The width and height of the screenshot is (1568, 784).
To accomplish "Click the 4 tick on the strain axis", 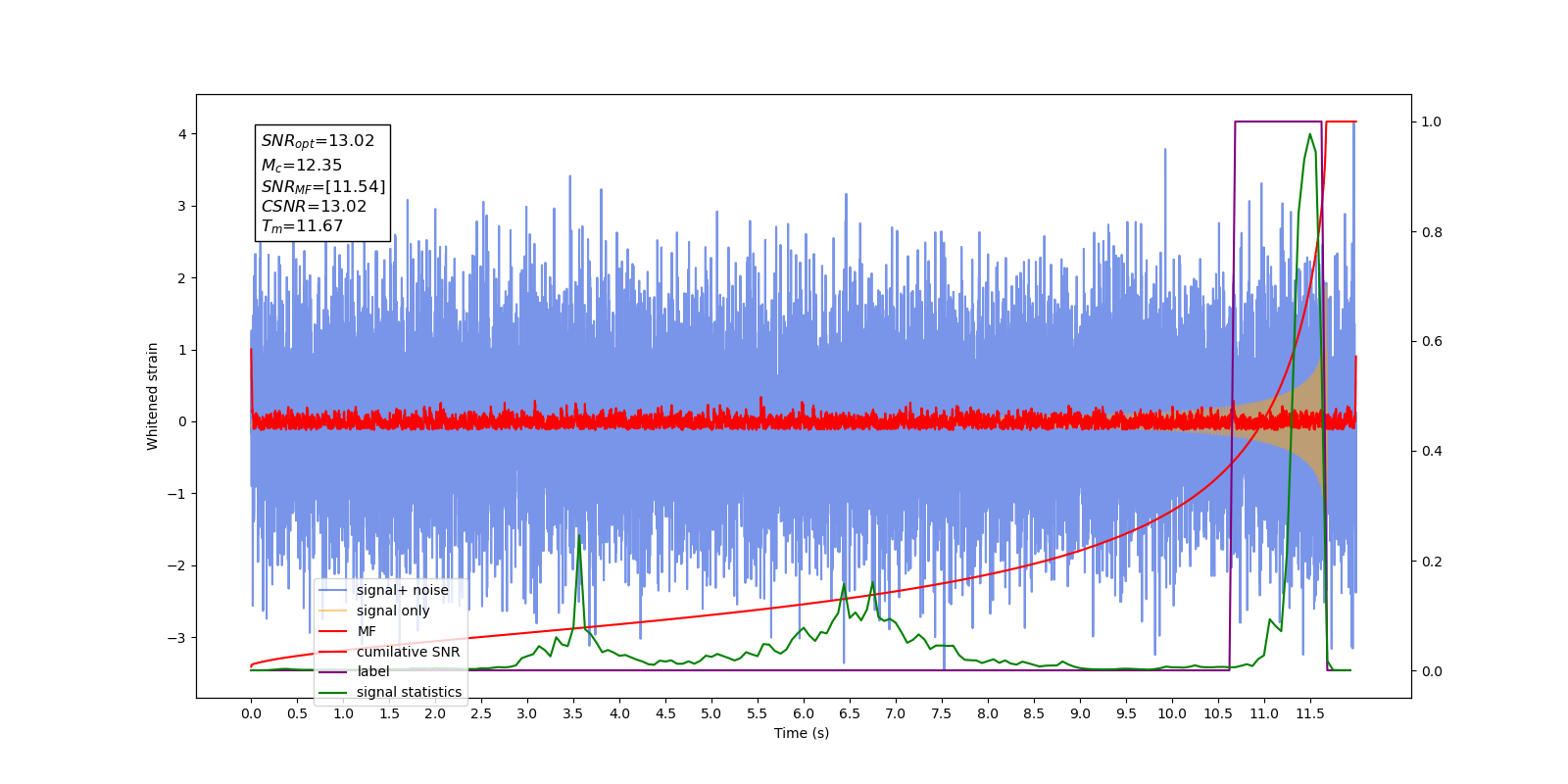I will (x=182, y=134).
